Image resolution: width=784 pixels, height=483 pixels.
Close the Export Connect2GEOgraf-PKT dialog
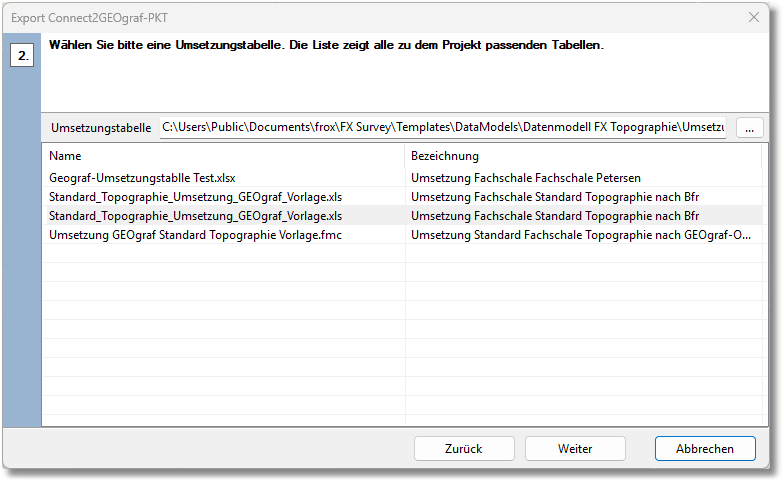(754, 17)
